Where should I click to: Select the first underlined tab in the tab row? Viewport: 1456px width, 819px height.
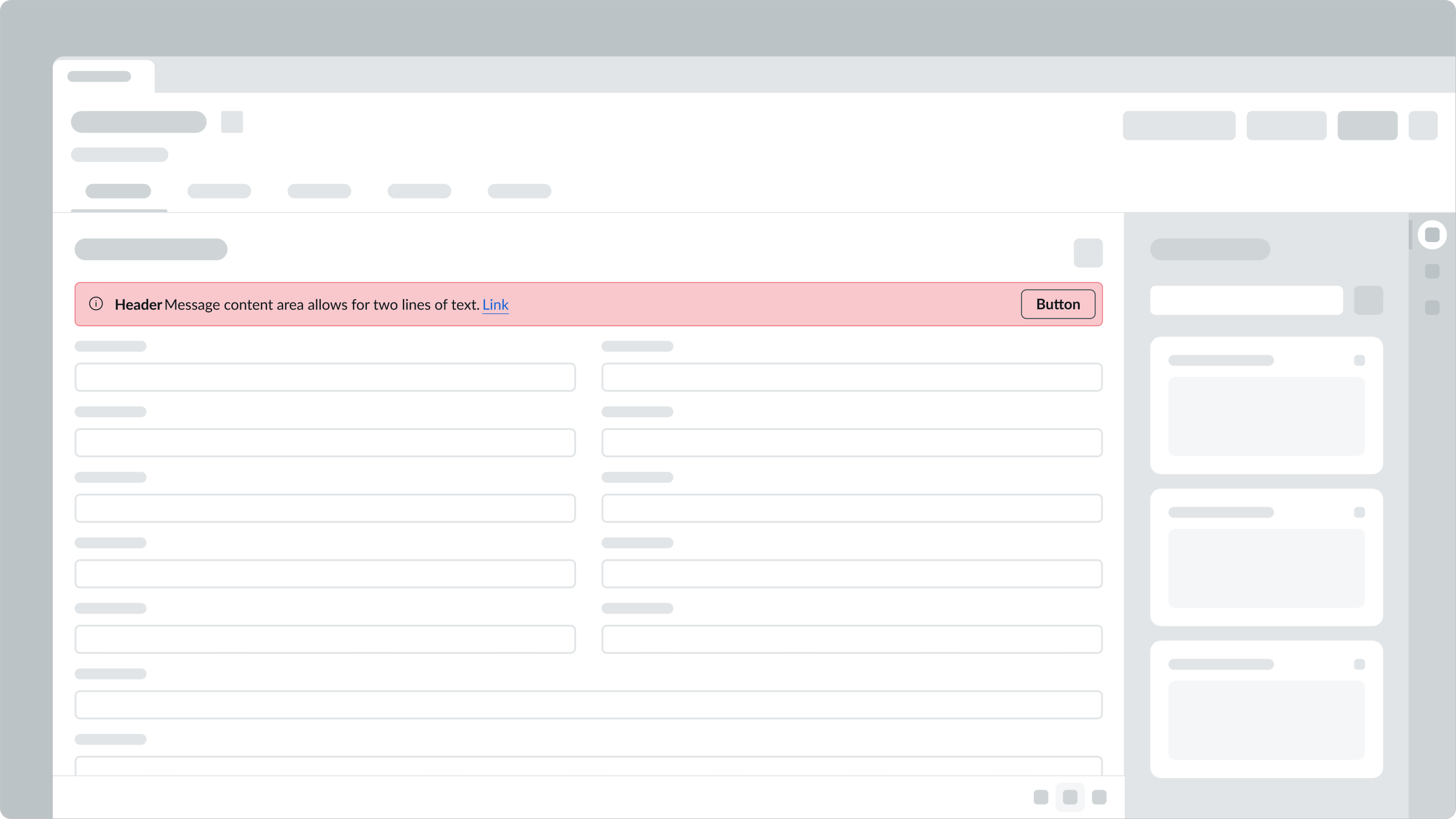click(118, 191)
